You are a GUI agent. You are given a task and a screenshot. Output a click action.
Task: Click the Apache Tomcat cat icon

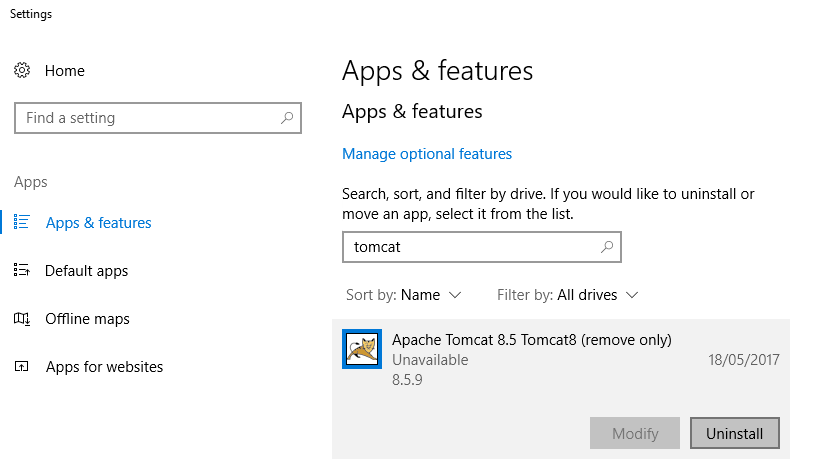[x=362, y=349]
